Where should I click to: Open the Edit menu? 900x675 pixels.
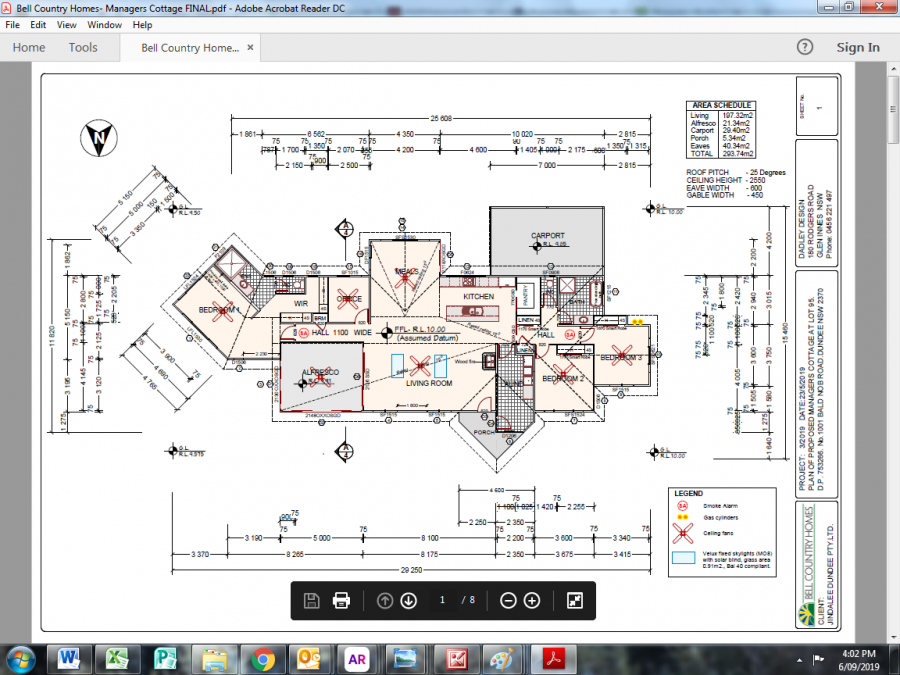coord(38,25)
